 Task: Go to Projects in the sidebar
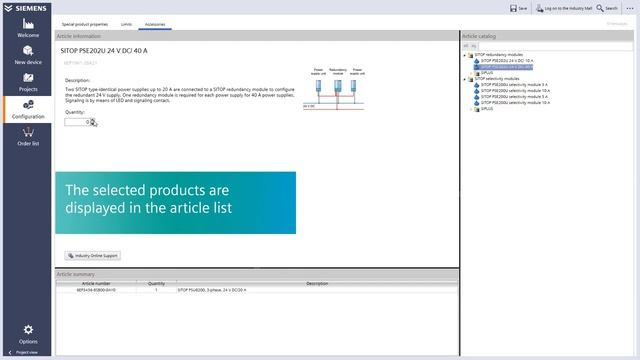click(28, 82)
